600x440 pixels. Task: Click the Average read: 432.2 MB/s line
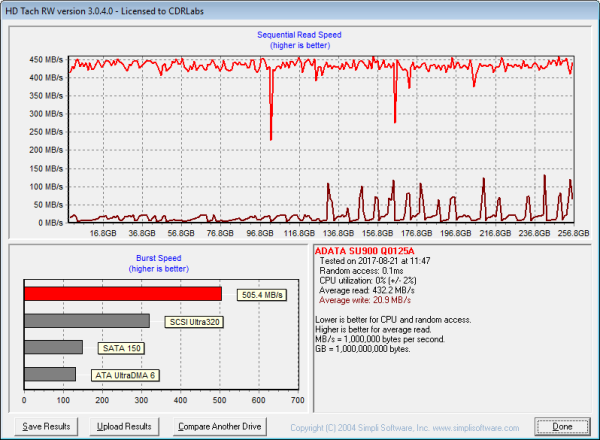click(x=367, y=290)
